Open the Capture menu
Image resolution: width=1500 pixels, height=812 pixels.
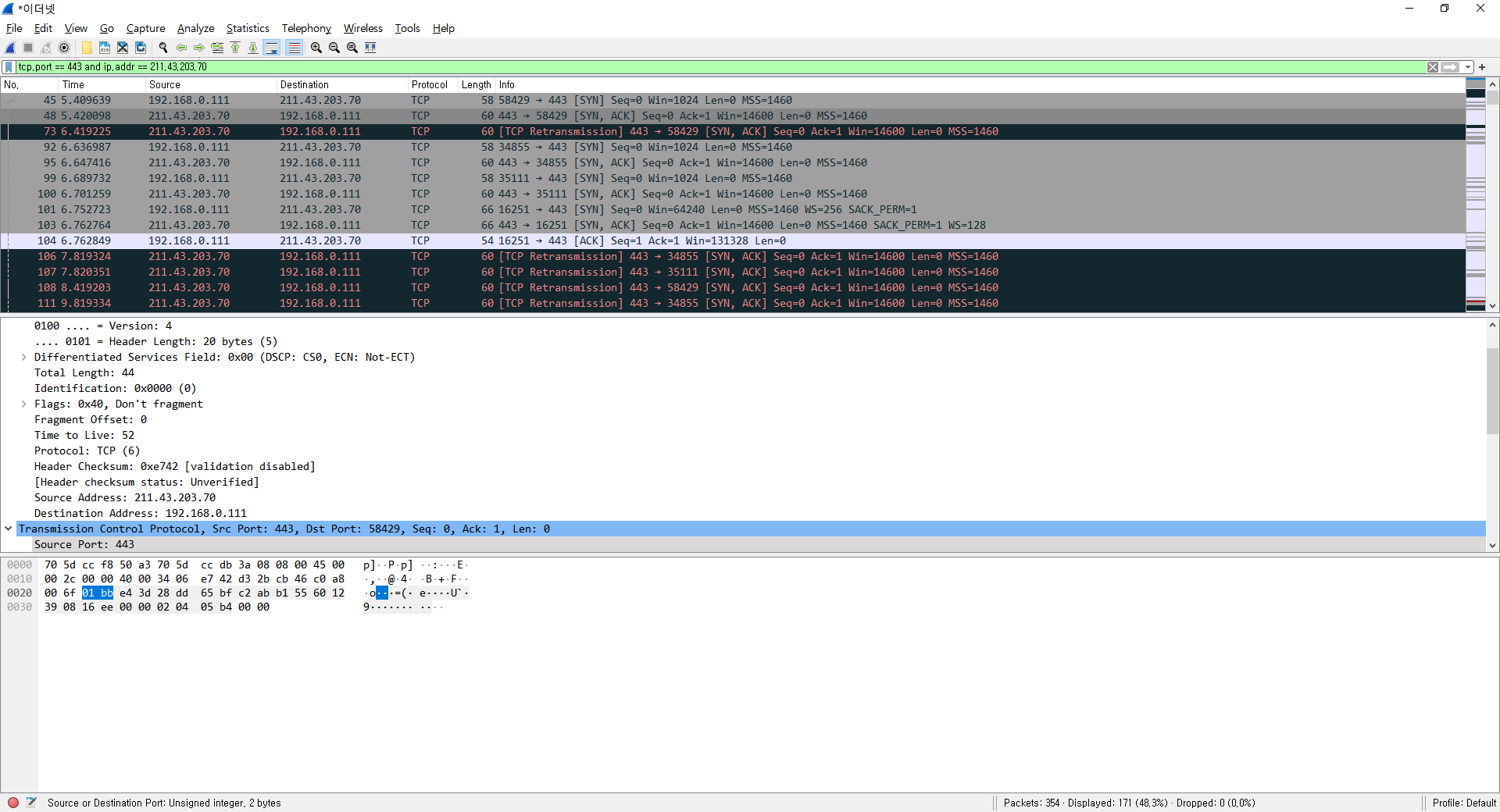coord(145,28)
